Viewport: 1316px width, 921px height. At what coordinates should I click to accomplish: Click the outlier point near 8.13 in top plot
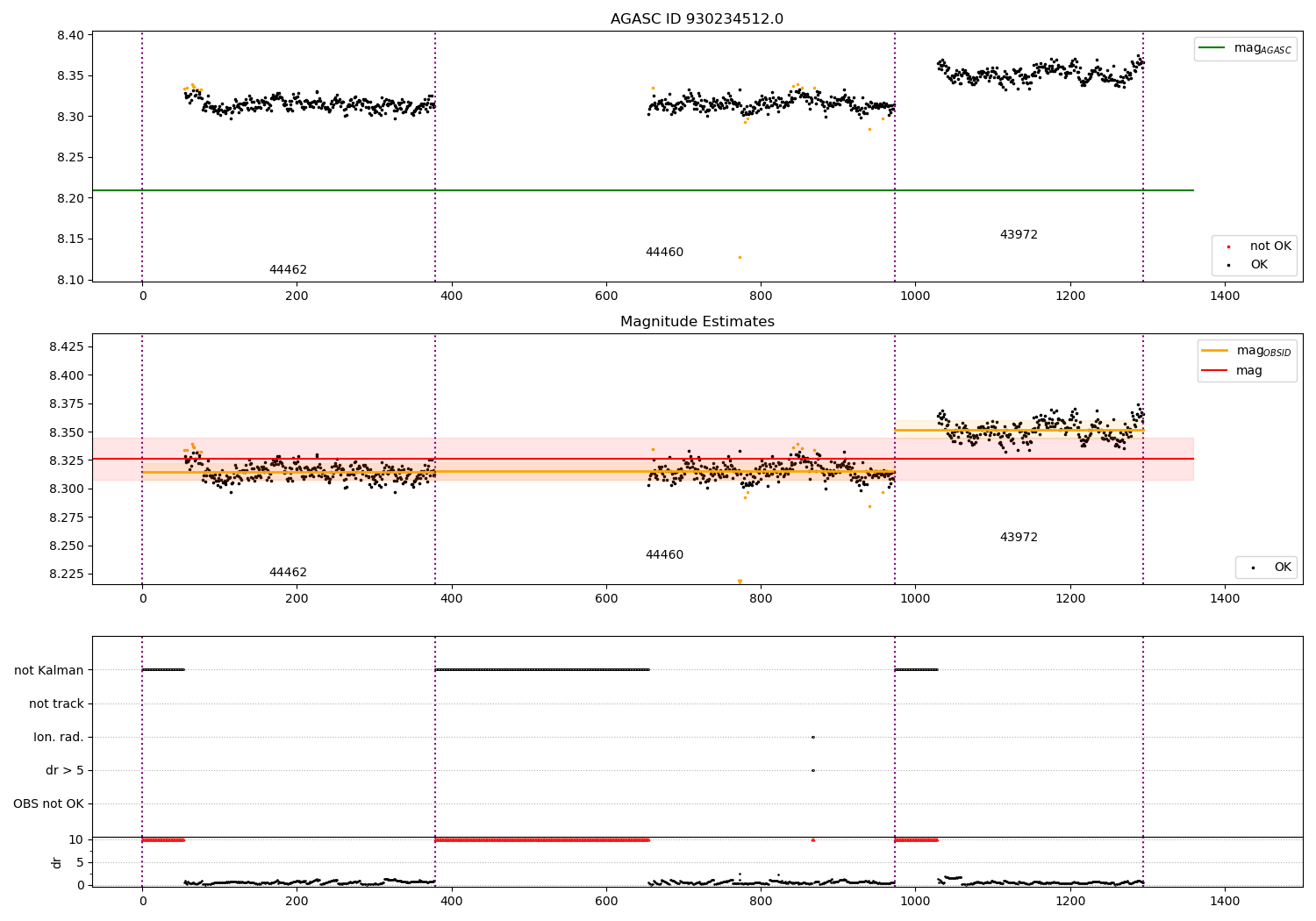[740, 257]
